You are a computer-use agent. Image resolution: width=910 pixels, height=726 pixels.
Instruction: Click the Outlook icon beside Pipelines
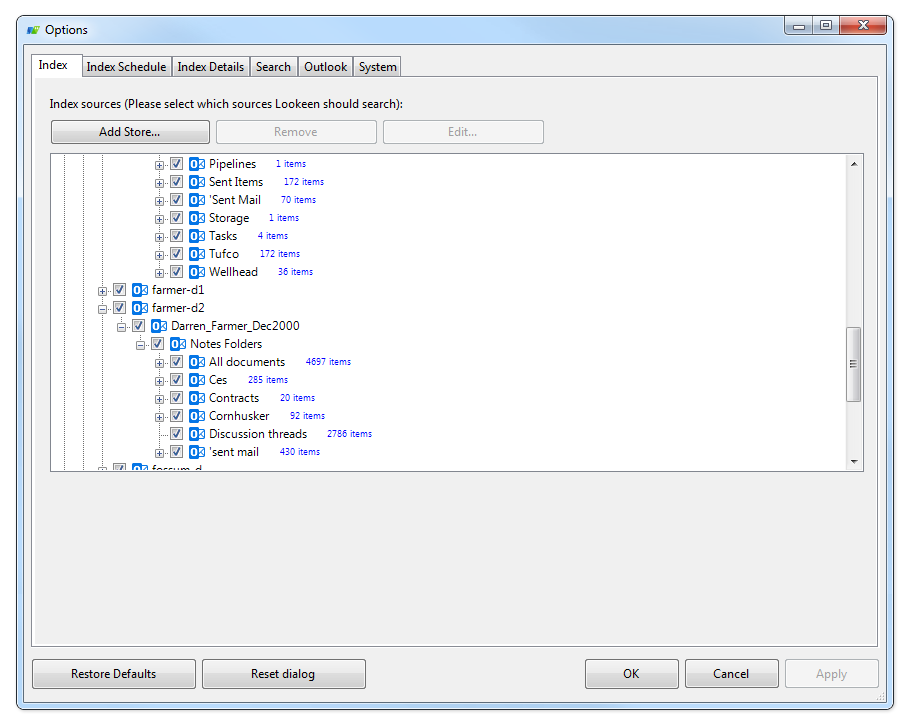pos(197,164)
